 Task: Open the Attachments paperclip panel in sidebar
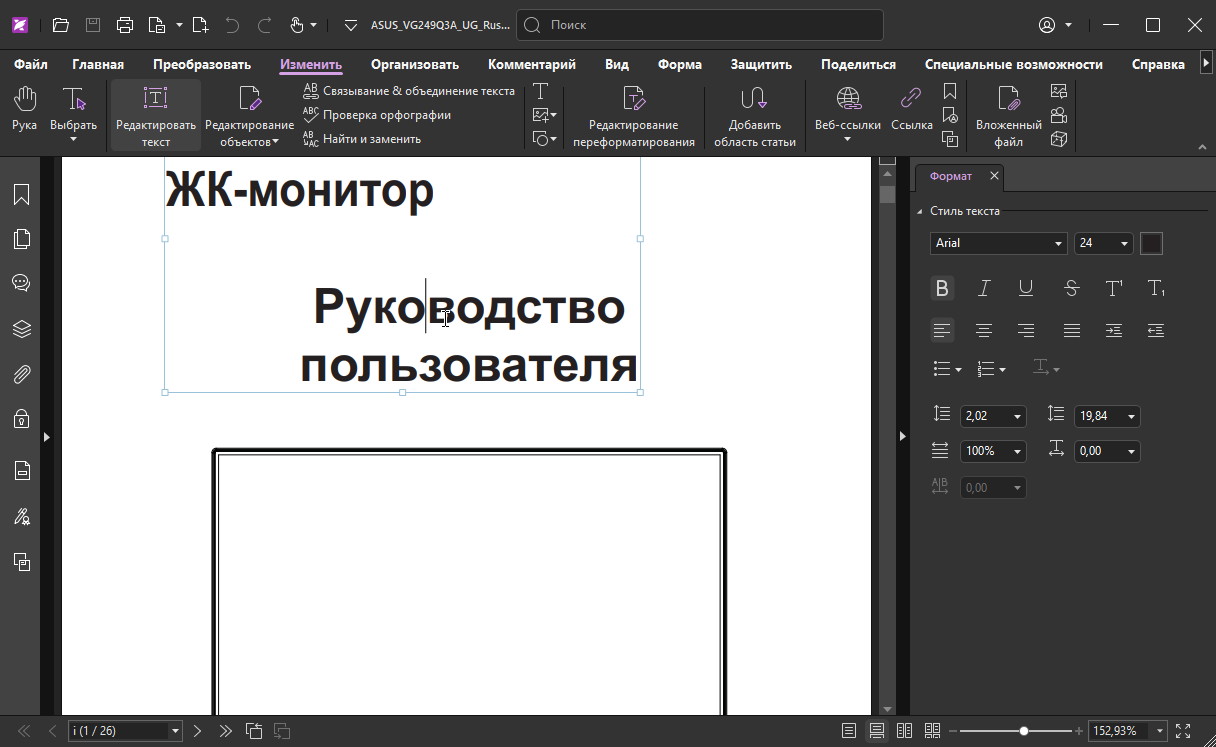pyautogui.click(x=21, y=374)
